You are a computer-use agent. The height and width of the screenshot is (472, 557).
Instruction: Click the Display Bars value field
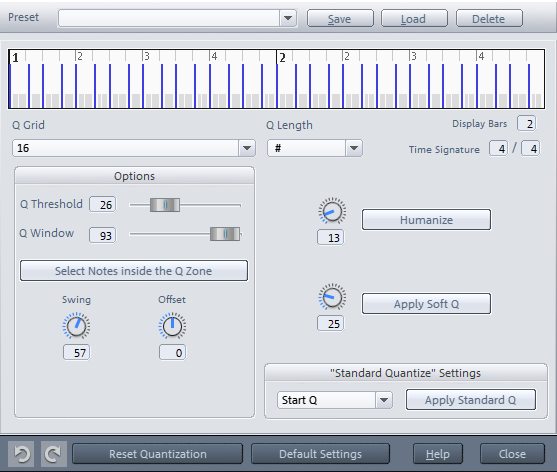[x=526, y=124]
